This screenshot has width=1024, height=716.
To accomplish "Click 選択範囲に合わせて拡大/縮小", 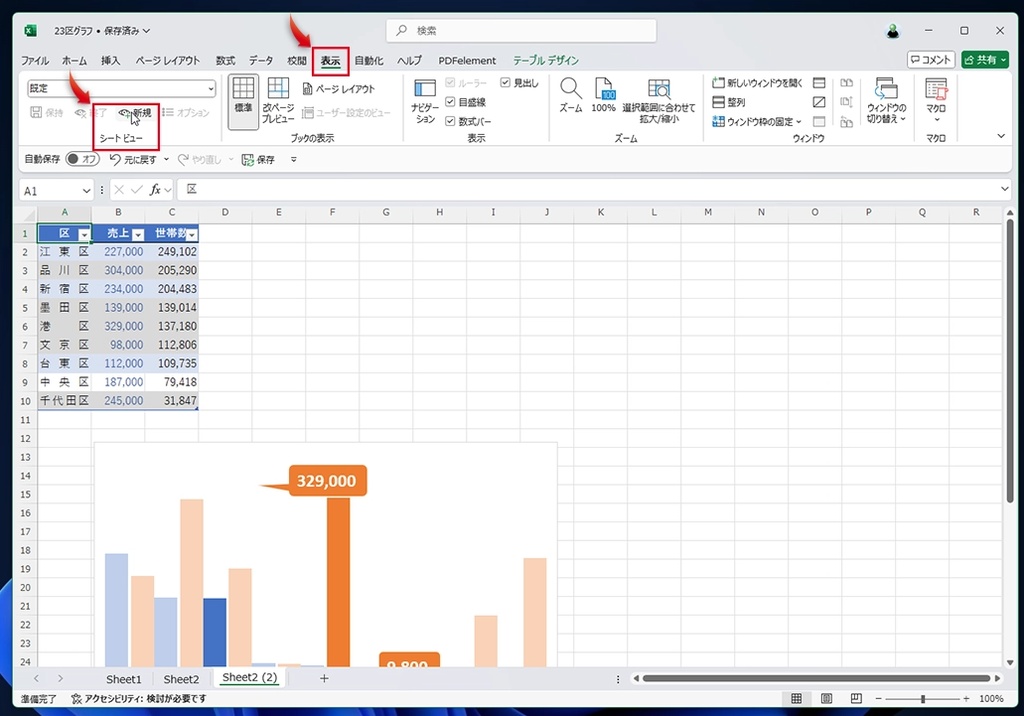I will pyautogui.click(x=658, y=101).
